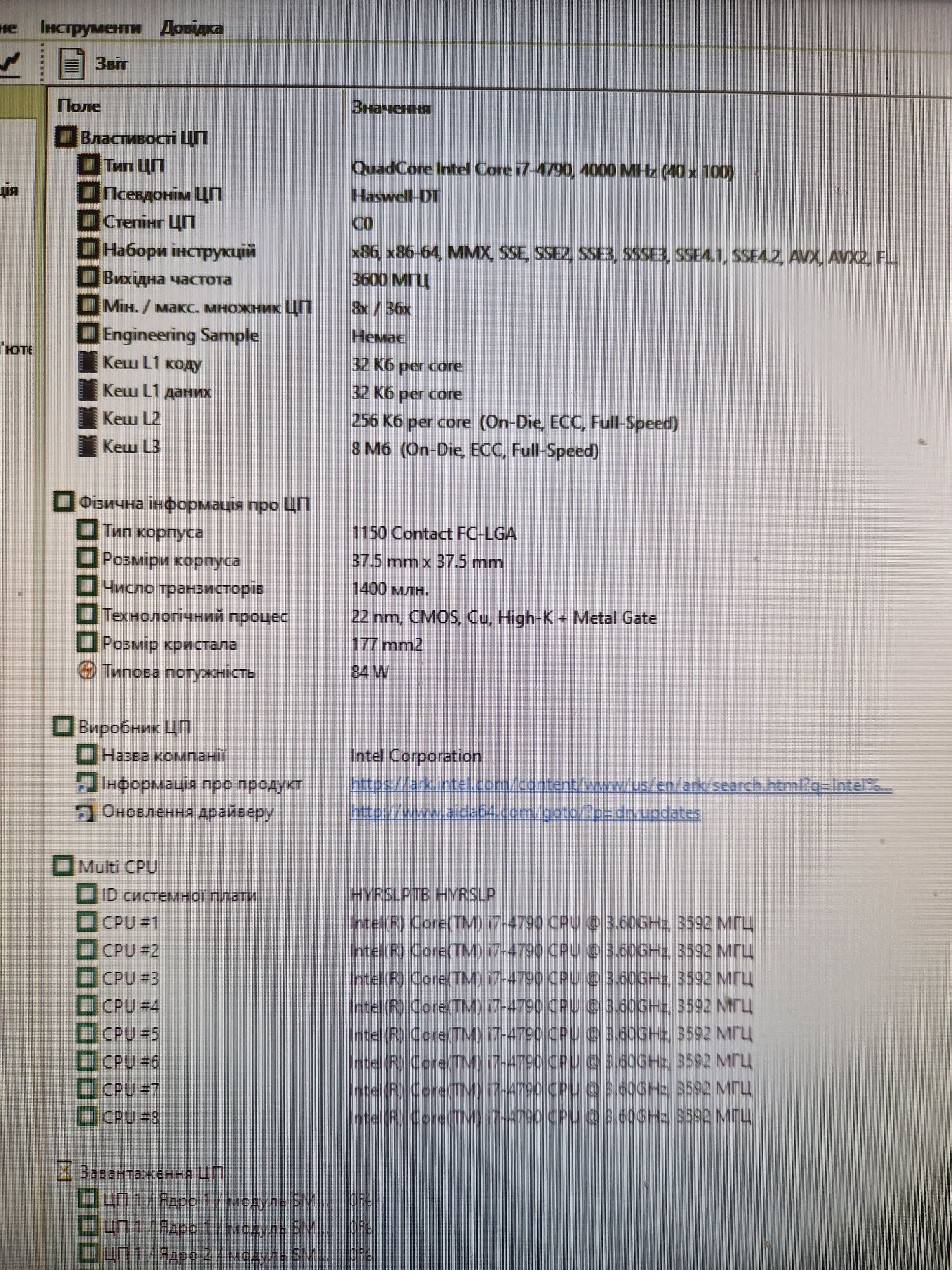Viewport: 952px width, 1270px height.
Task: Select the Немає value
Action: point(378,337)
